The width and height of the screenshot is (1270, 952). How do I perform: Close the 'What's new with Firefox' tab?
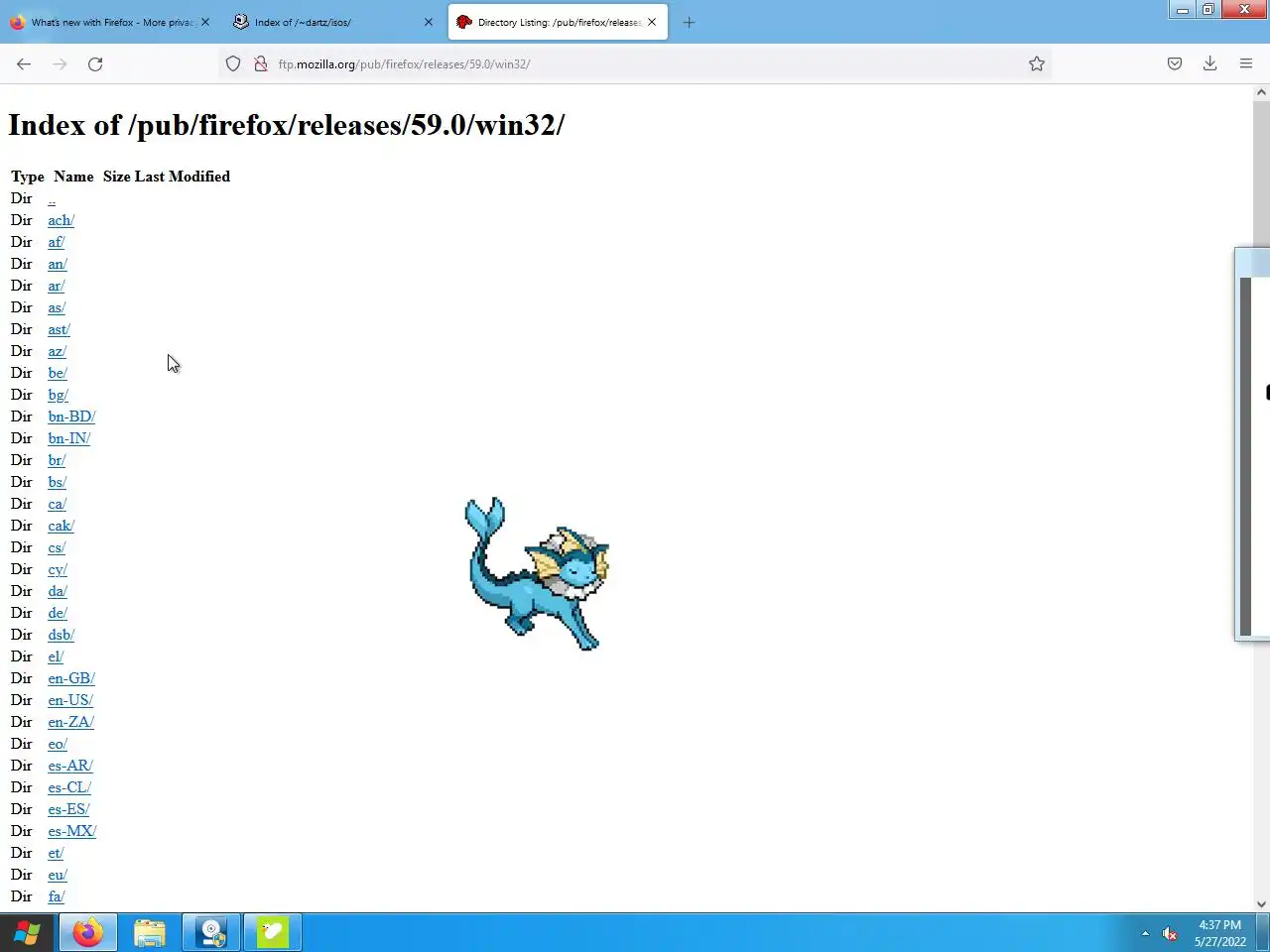coord(205,22)
